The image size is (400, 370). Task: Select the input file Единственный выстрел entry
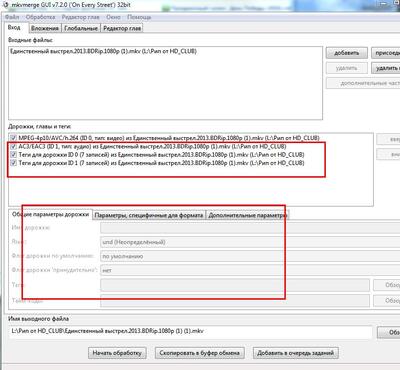[x=103, y=51]
